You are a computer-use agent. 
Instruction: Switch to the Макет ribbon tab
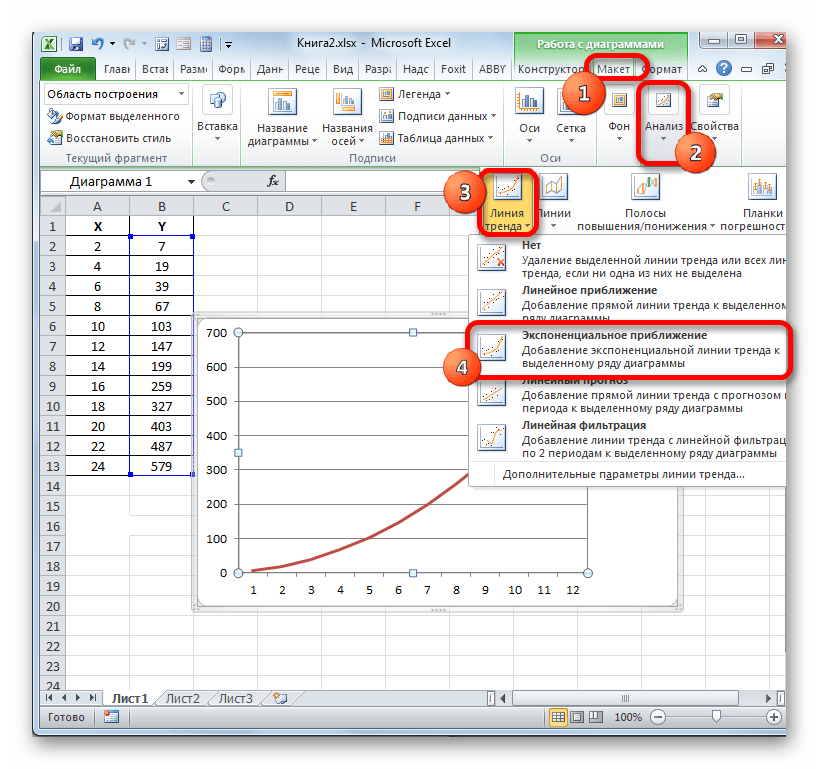[613, 69]
